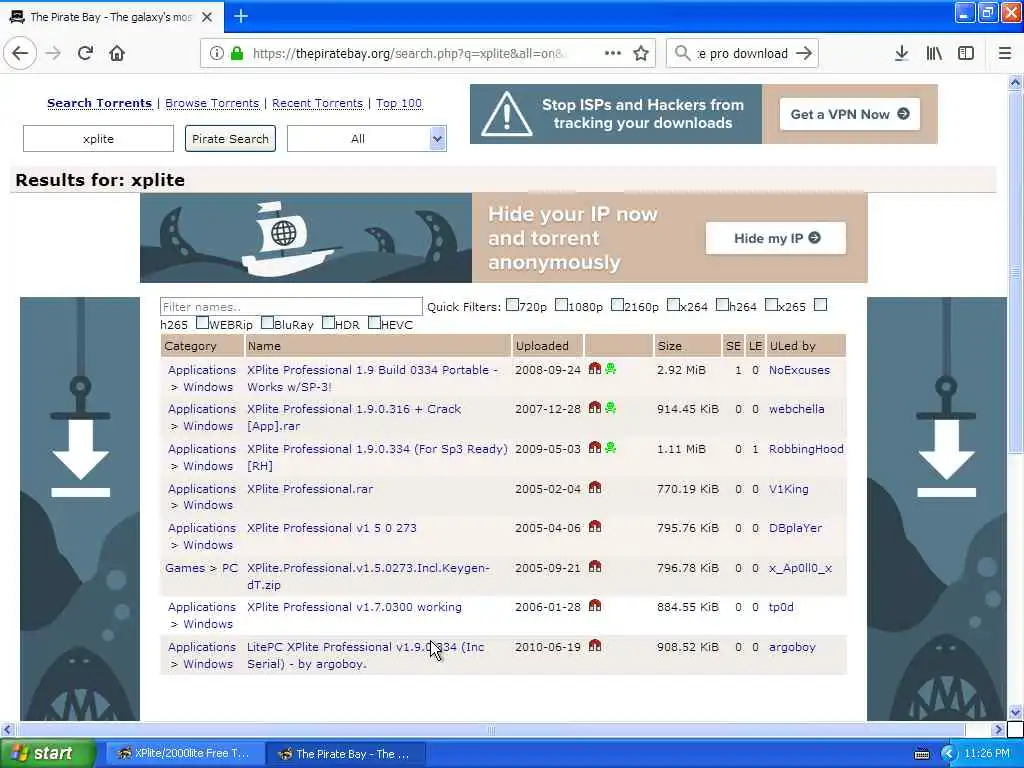
Task: Check the x264 filter box
Action: (673, 305)
